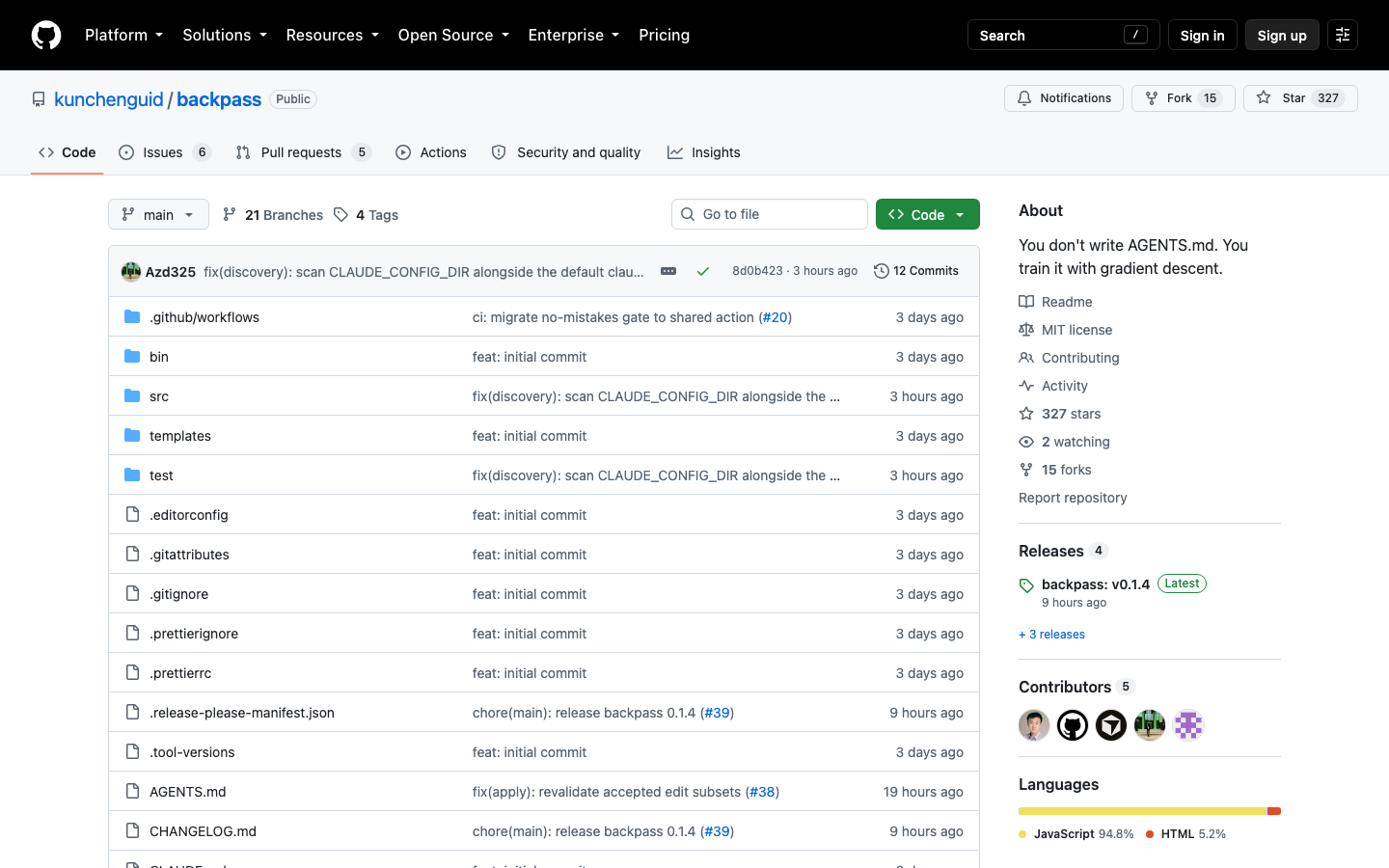Image resolution: width=1389 pixels, height=868 pixels.
Task: Click the JavaScript language bar segment
Action: [x=1142, y=811]
